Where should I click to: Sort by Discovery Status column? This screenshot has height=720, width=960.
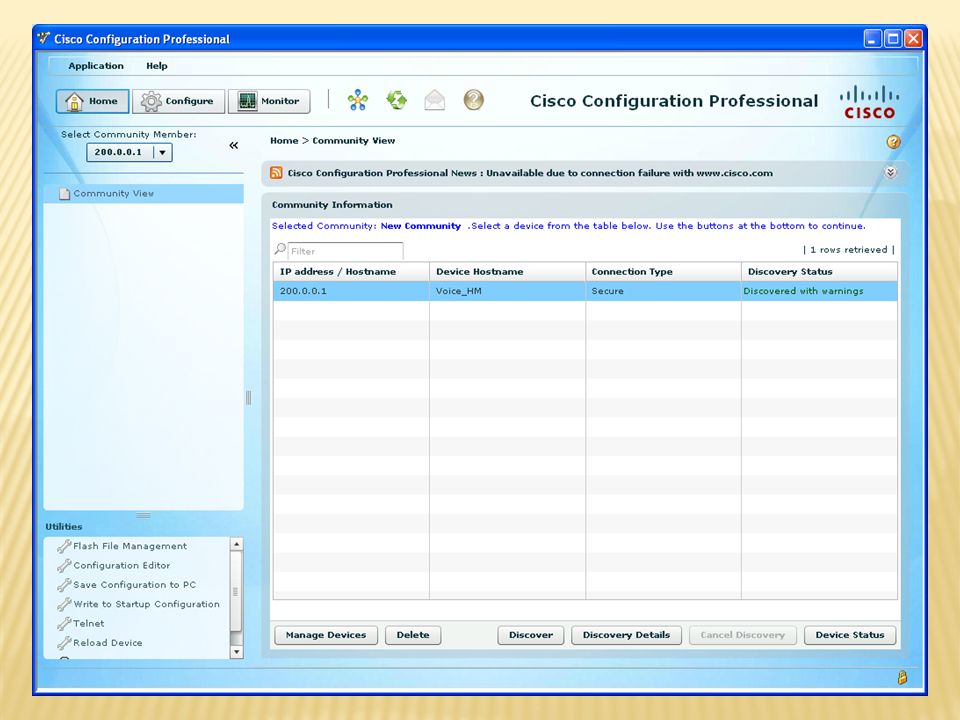(x=819, y=272)
